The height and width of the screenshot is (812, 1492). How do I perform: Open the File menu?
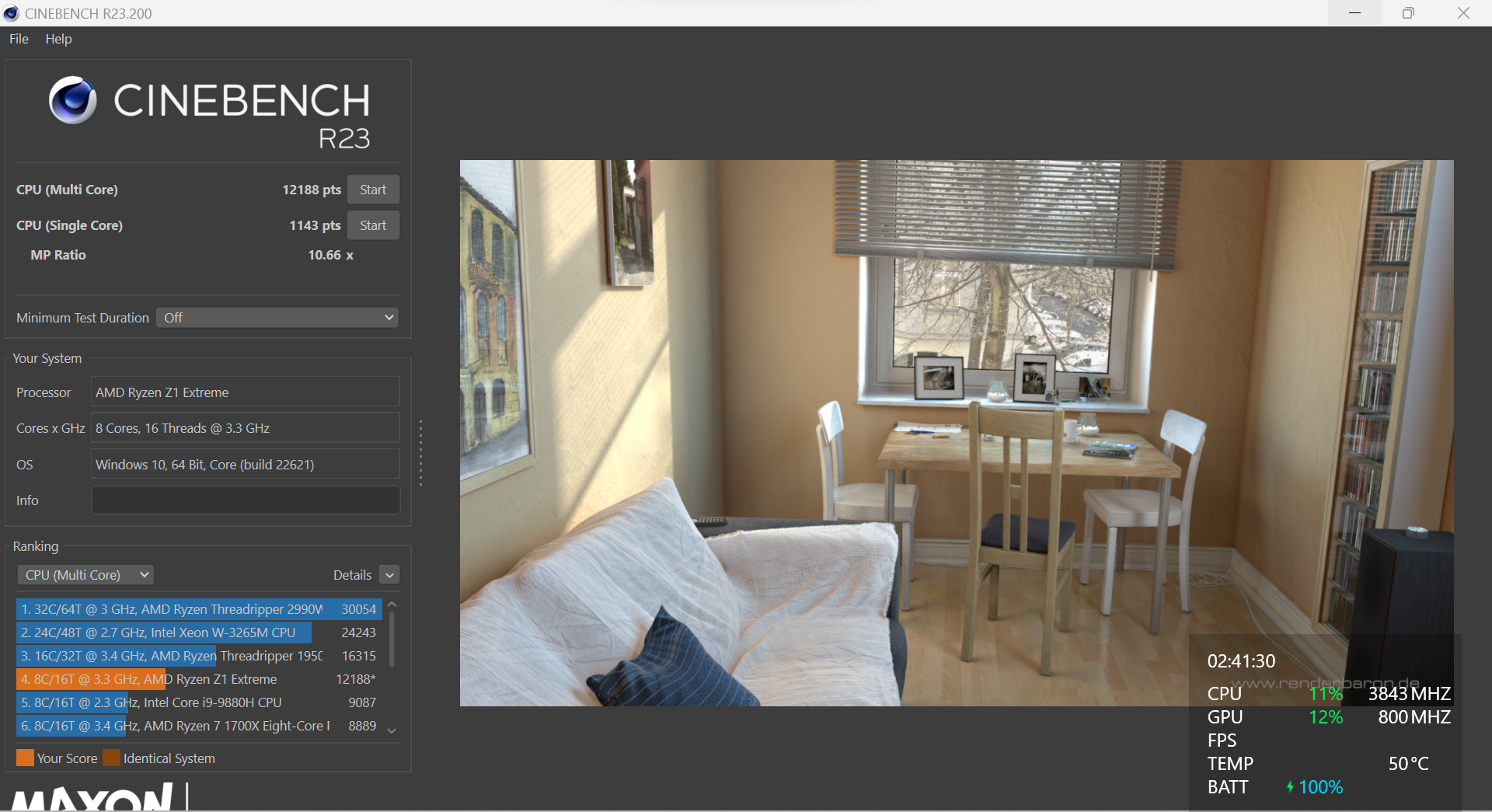pos(19,39)
